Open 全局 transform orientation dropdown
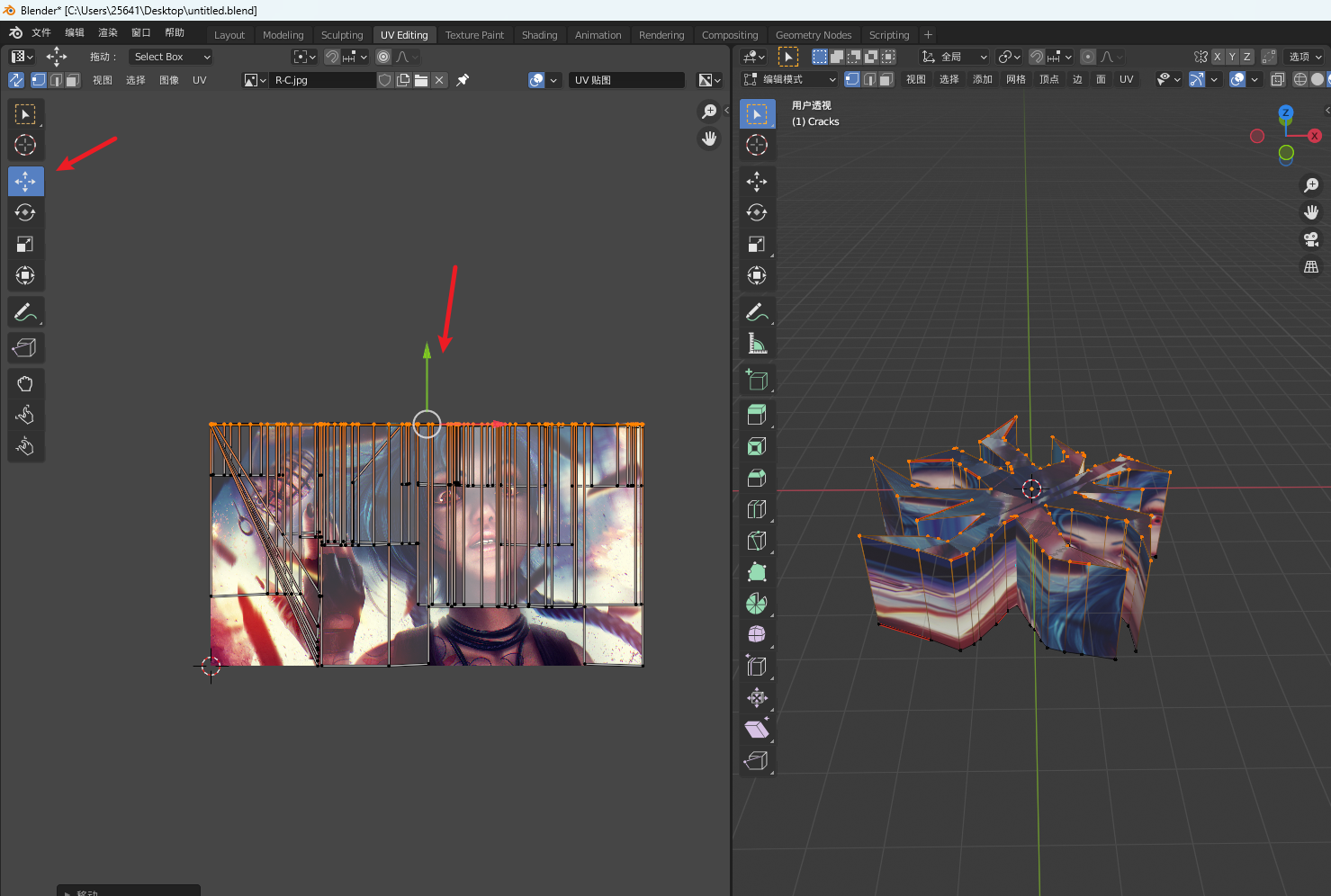Screen dimensions: 1331x896 point(954,57)
